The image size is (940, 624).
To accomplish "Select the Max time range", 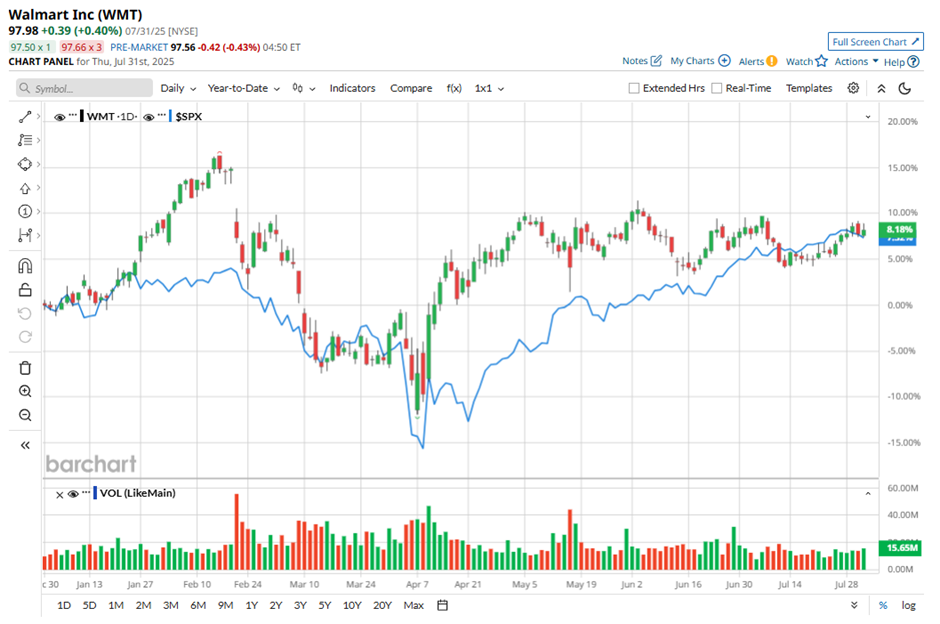I will point(414,605).
